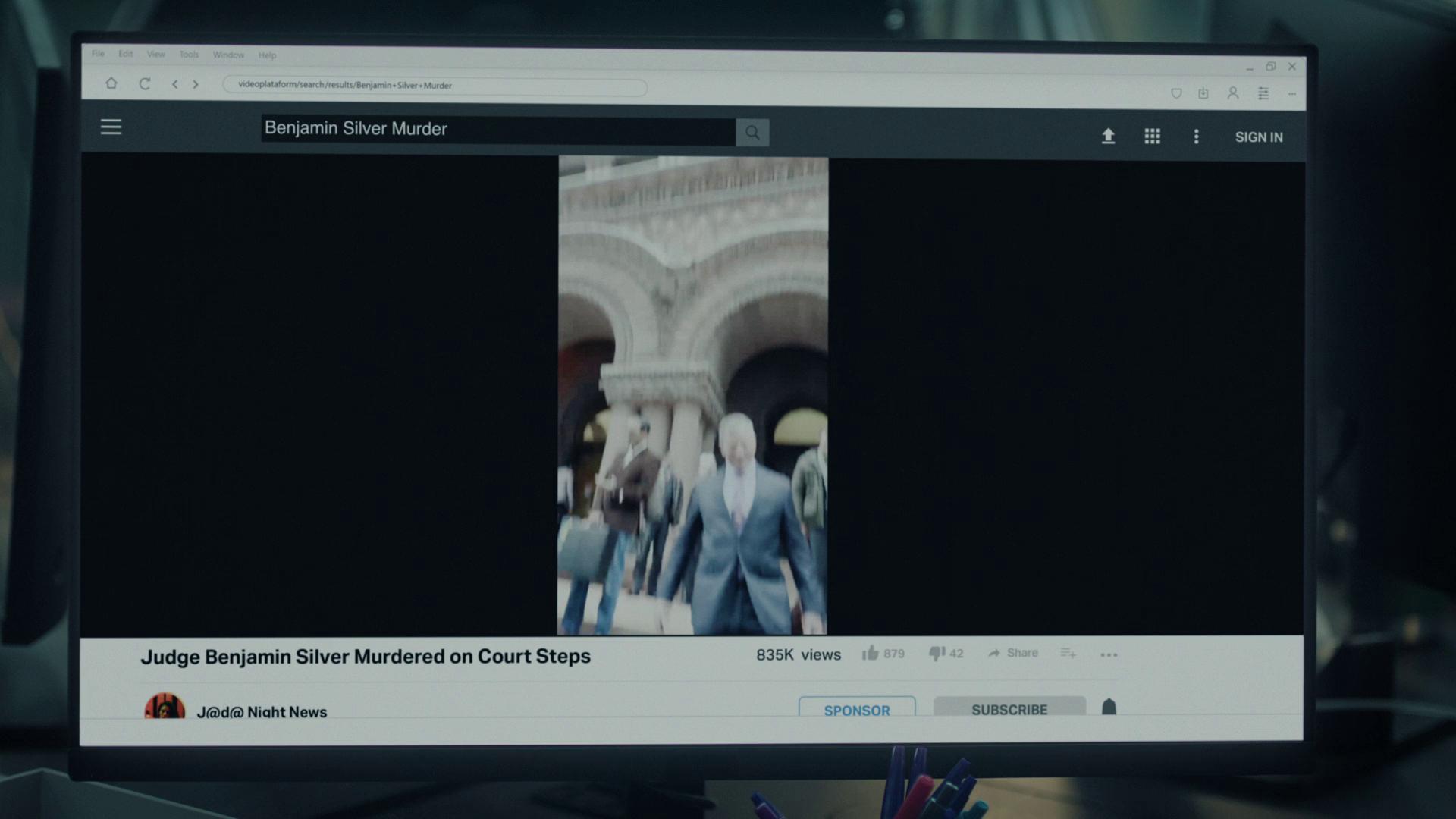Go forward with the browser forward arrow
The height and width of the screenshot is (819, 1456).
tap(196, 84)
